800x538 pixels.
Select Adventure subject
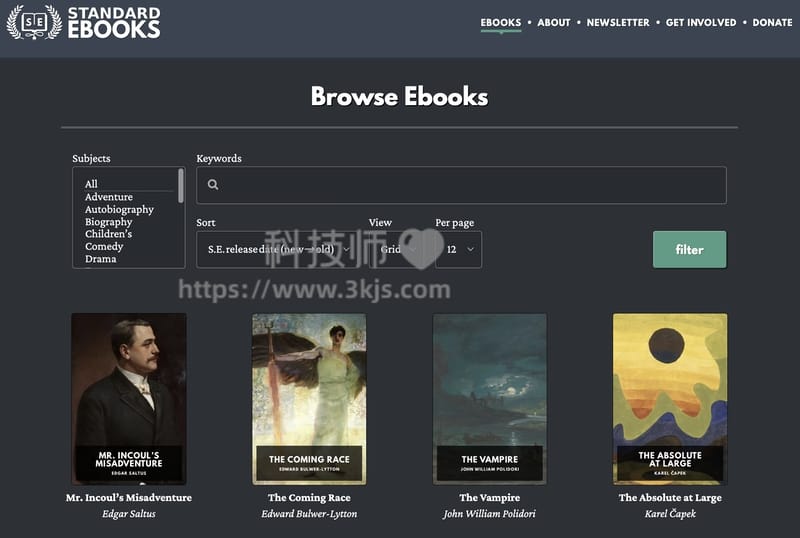pyautogui.click(x=109, y=197)
